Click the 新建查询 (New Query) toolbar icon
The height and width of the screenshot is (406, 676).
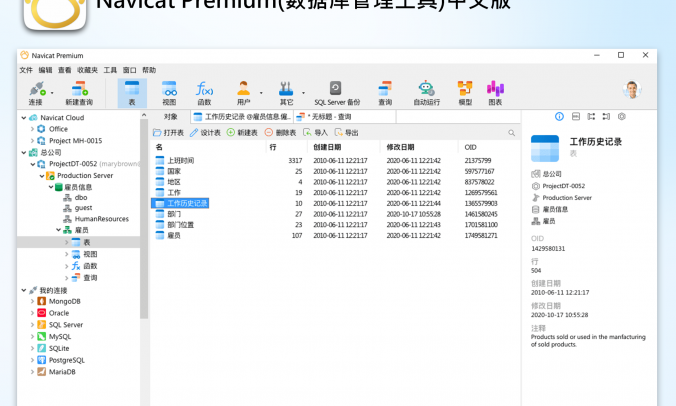tap(79, 92)
